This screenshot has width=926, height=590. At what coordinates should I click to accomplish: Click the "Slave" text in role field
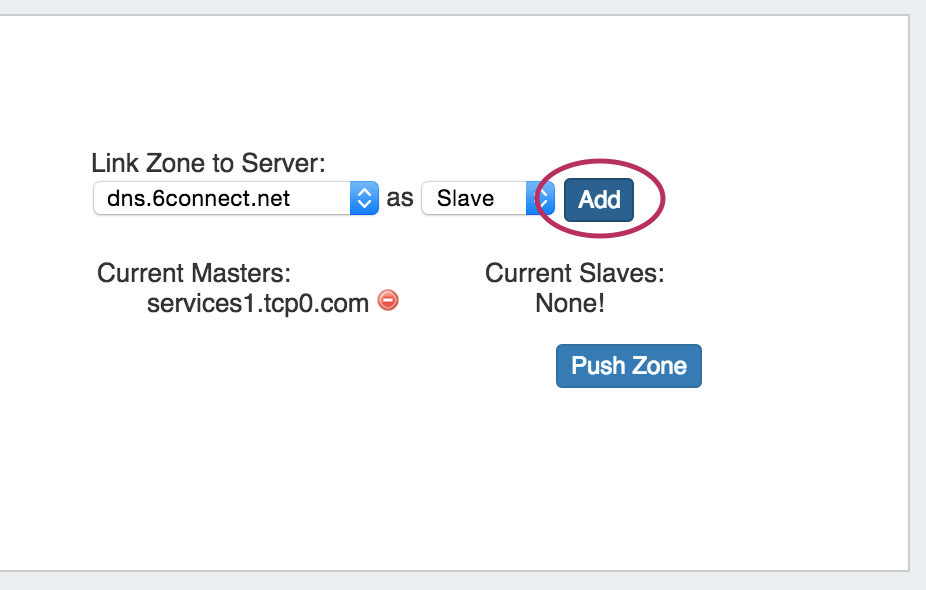click(466, 198)
